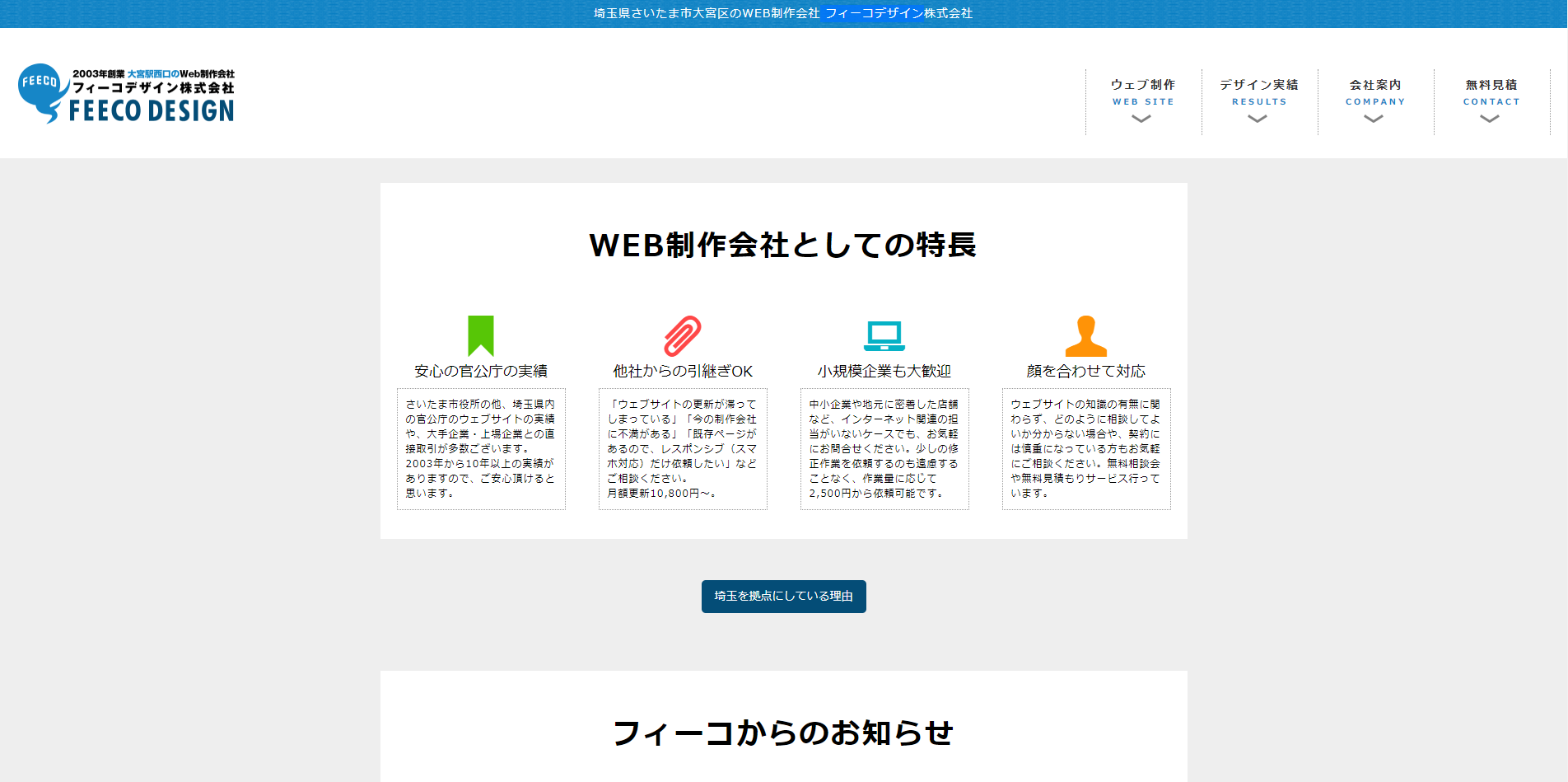This screenshot has height=782, width=1568.
Task: Click the 顔を合わせて対応 description box
Action: click(x=1085, y=449)
